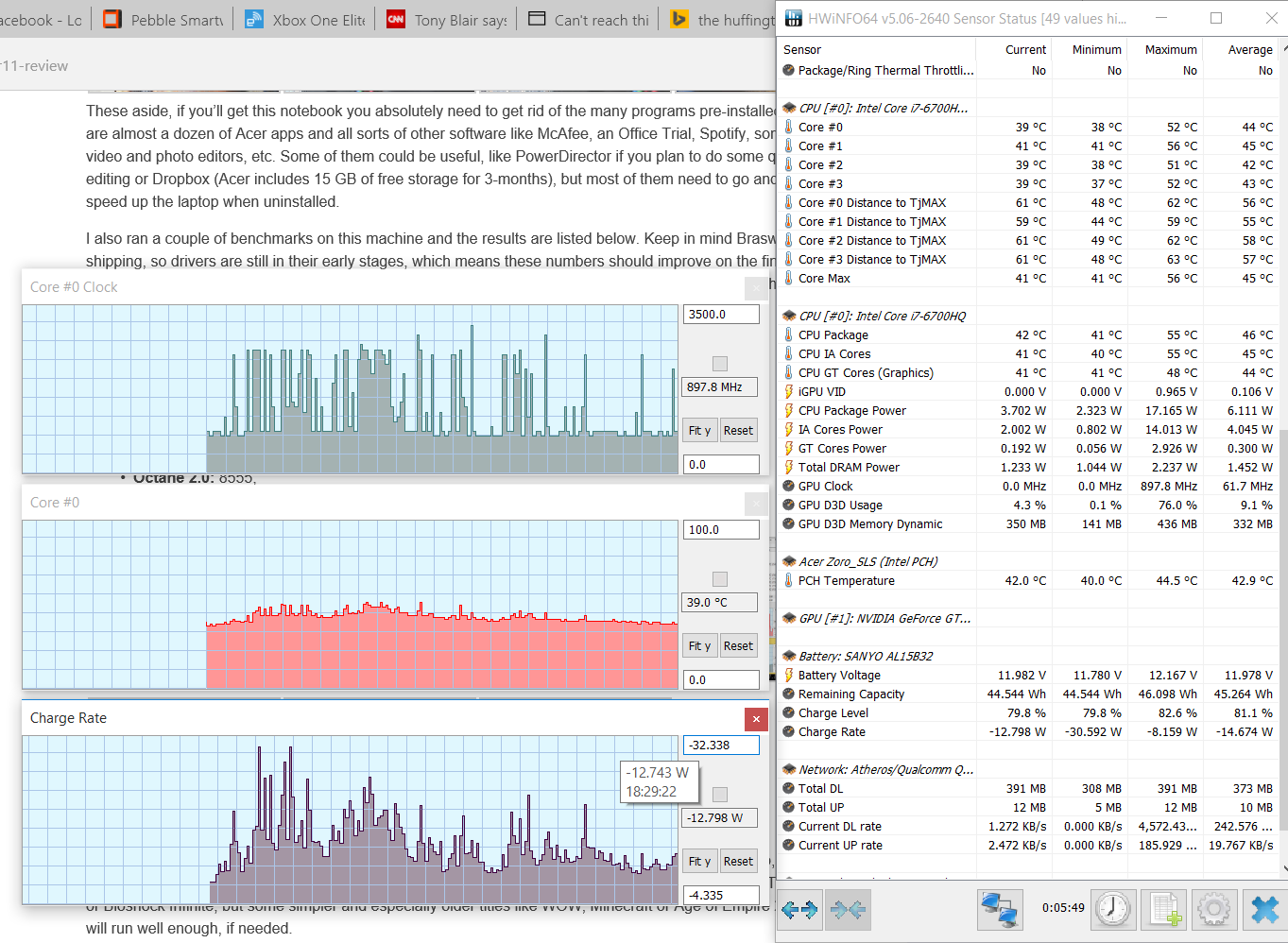
Task: Switch to Can't reach this browser tab
Action: 589,19
